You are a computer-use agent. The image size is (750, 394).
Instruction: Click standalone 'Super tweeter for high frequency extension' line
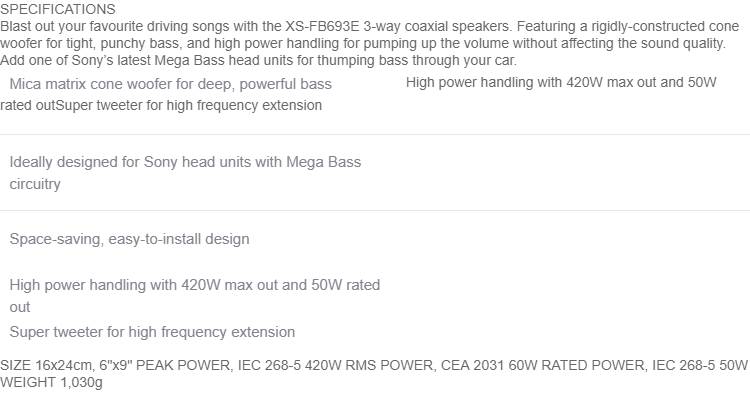(152, 332)
